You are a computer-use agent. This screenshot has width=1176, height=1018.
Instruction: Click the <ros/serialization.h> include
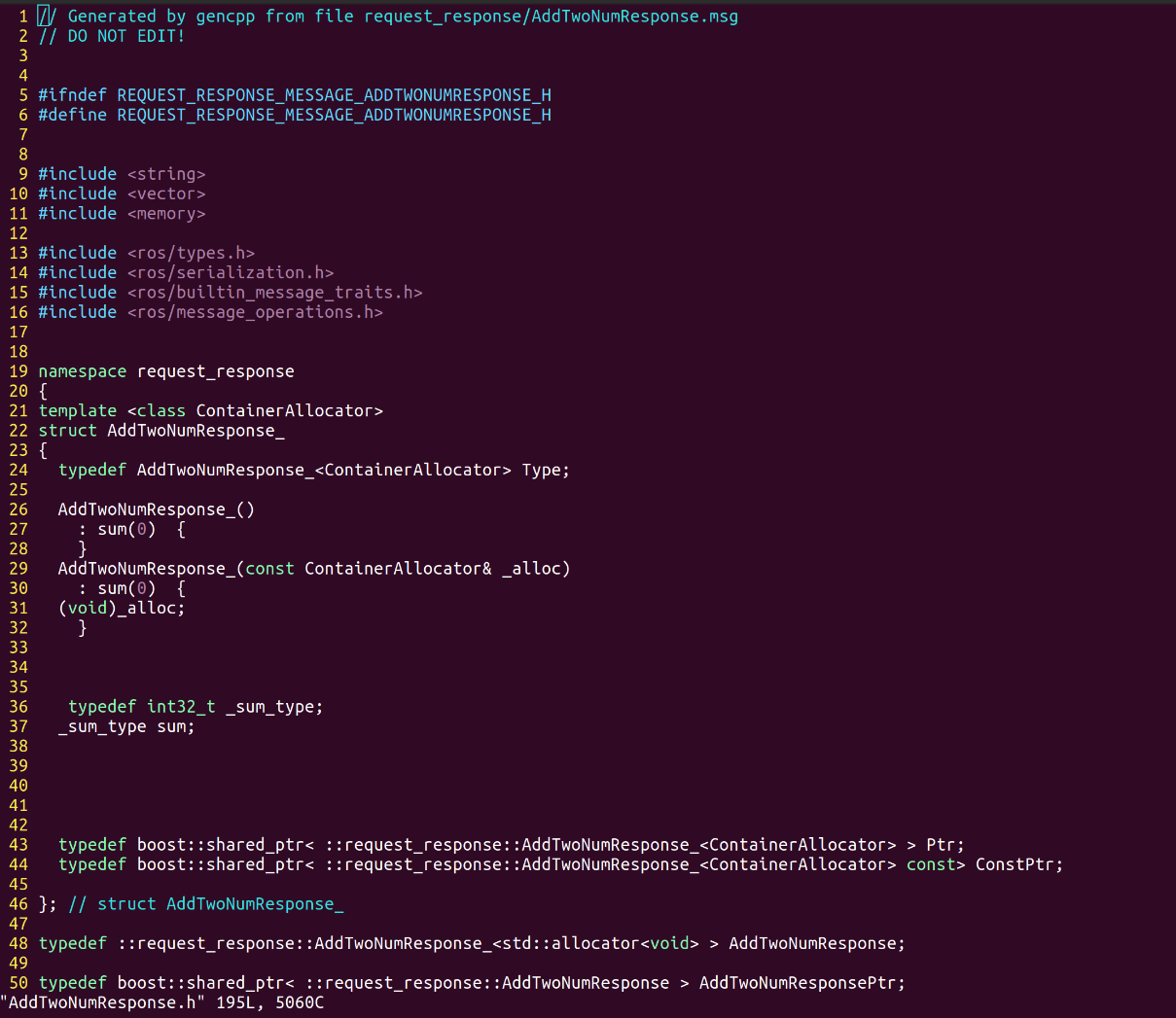[231, 273]
